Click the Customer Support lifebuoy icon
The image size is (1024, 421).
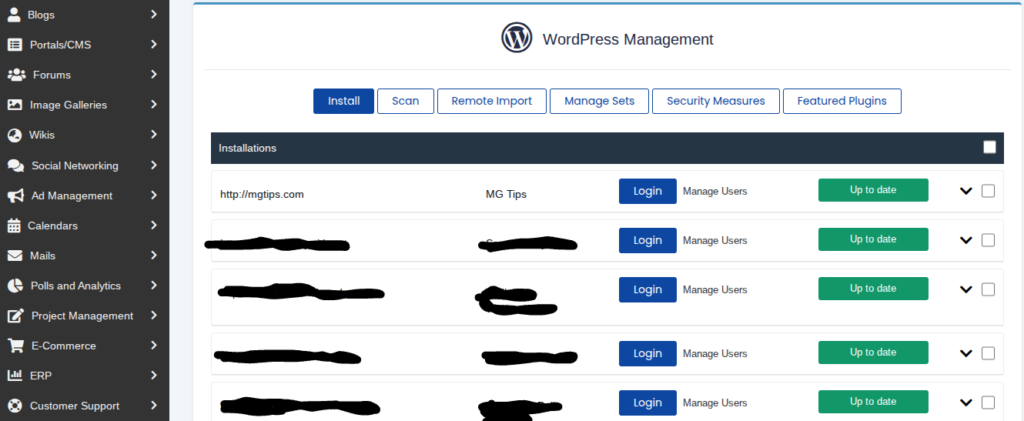tap(14, 406)
